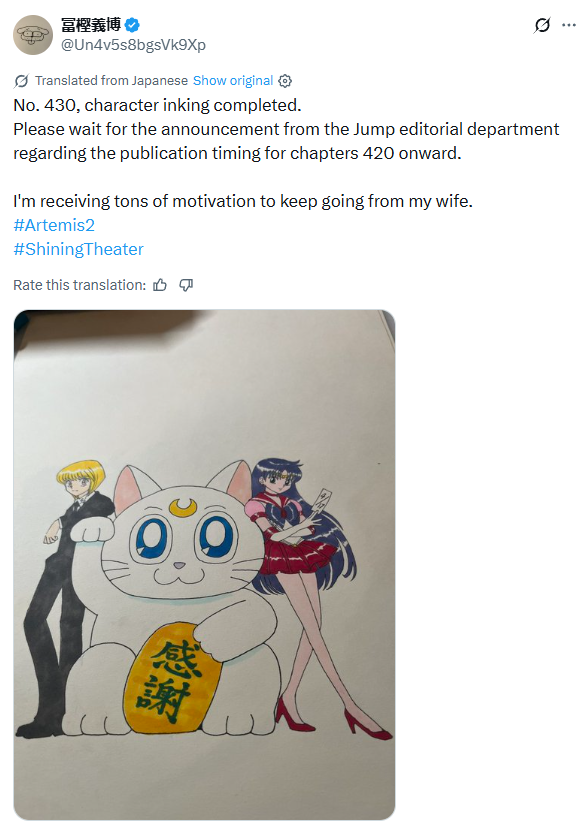The height and width of the screenshot is (833, 588).
Task: Click the blue verified badge
Action: [x=132, y=24]
